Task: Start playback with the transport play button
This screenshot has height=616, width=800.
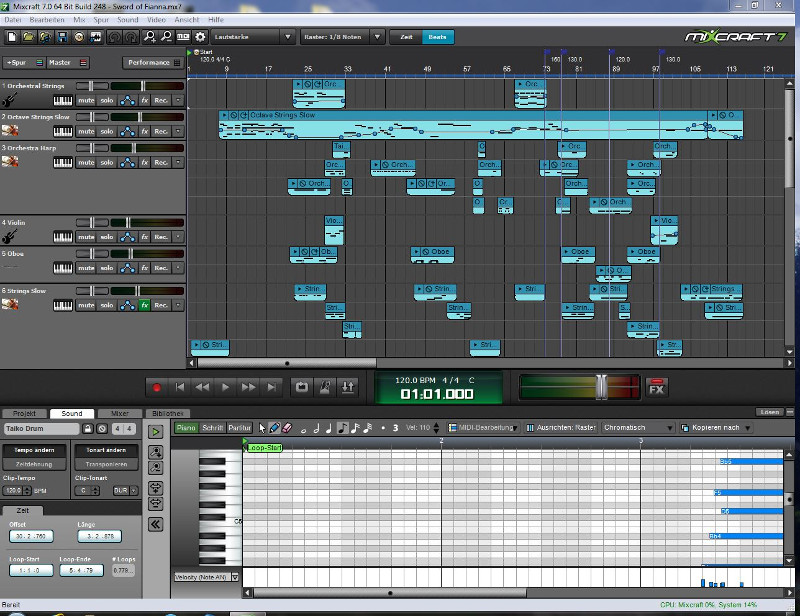Action: (225, 387)
